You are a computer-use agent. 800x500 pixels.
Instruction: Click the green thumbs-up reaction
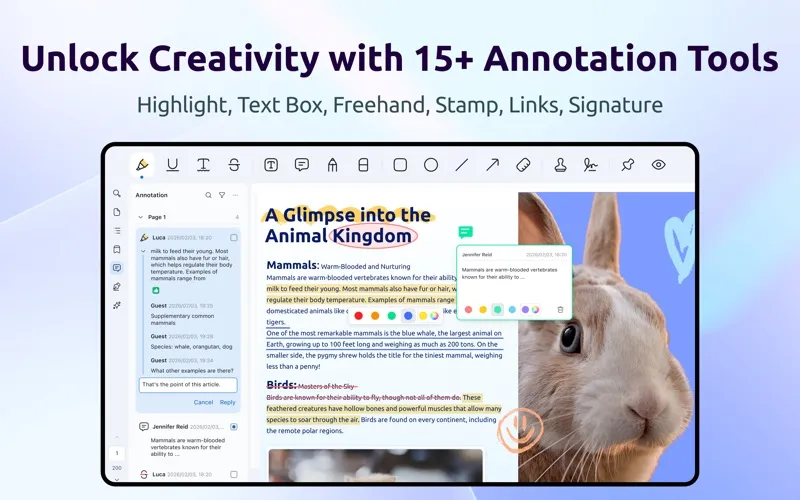(x=156, y=290)
